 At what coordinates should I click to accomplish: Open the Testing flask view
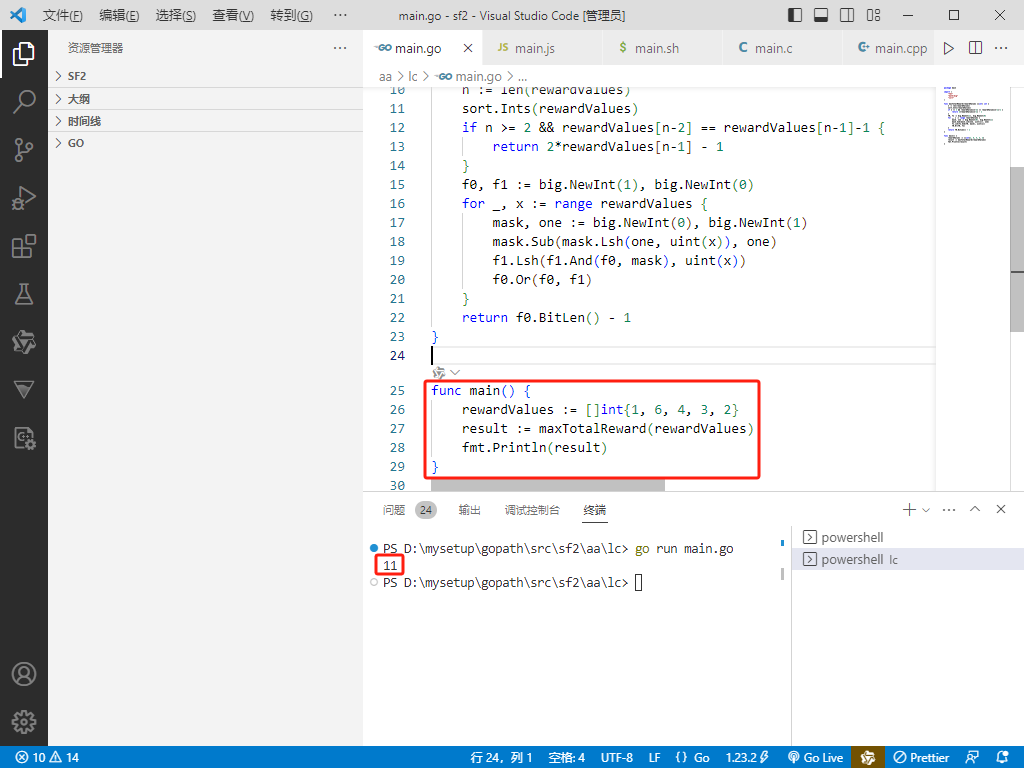click(x=24, y=295)
